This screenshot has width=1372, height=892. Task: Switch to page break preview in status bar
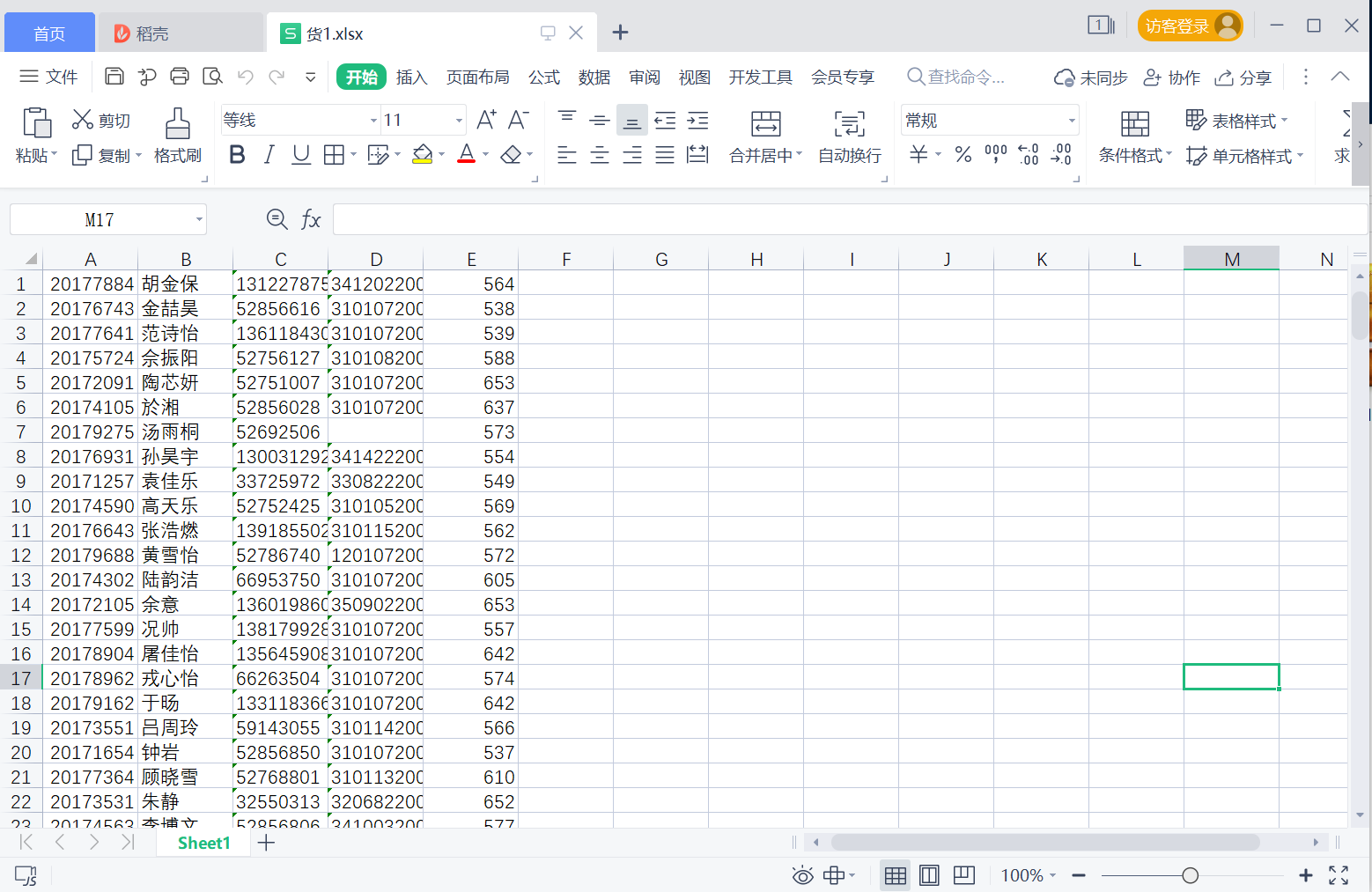[964, 875]
